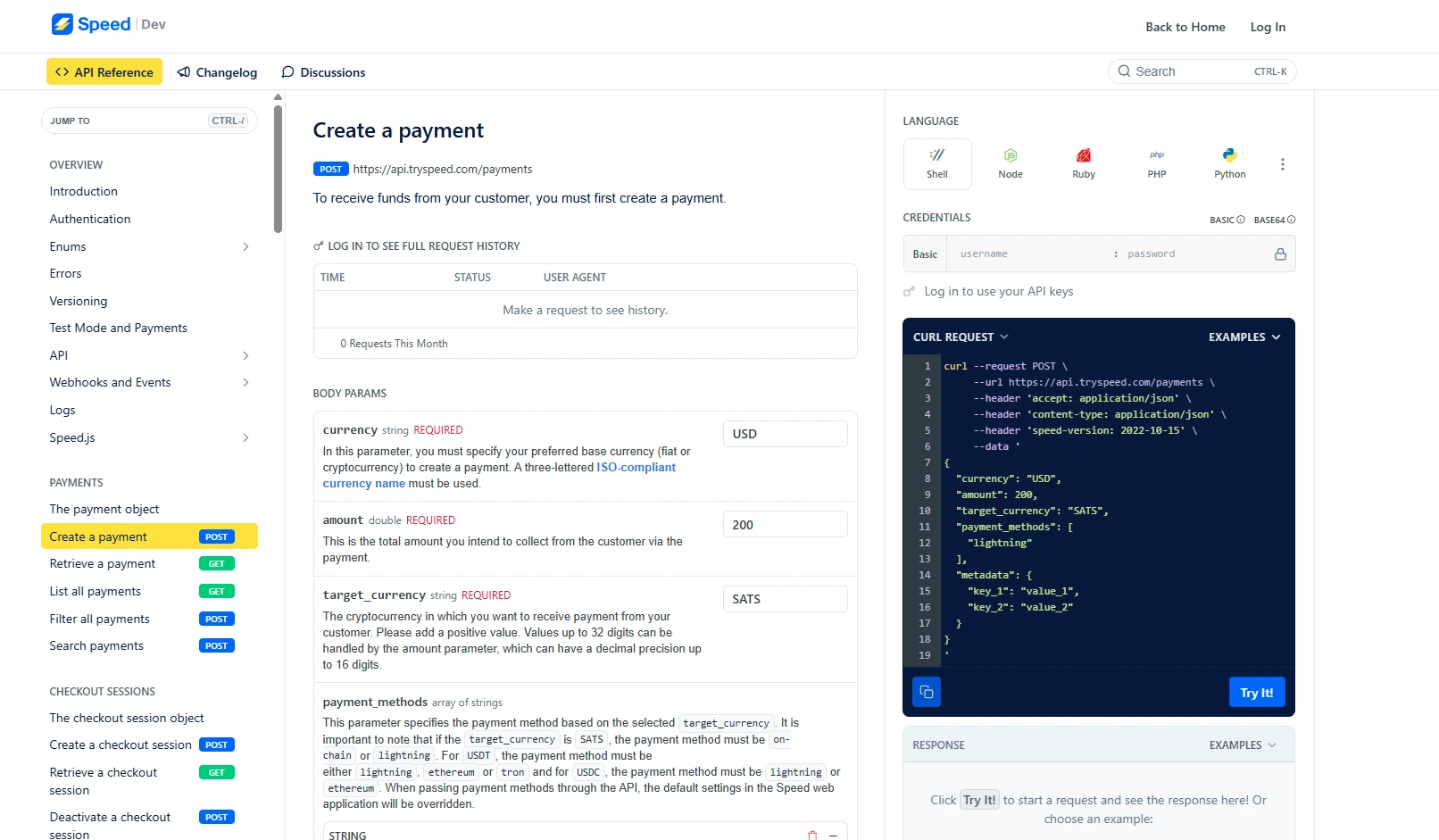Expand Webhooks and Events section
The width and height of the screenshot is (1439, 840).
click(245, 383)
